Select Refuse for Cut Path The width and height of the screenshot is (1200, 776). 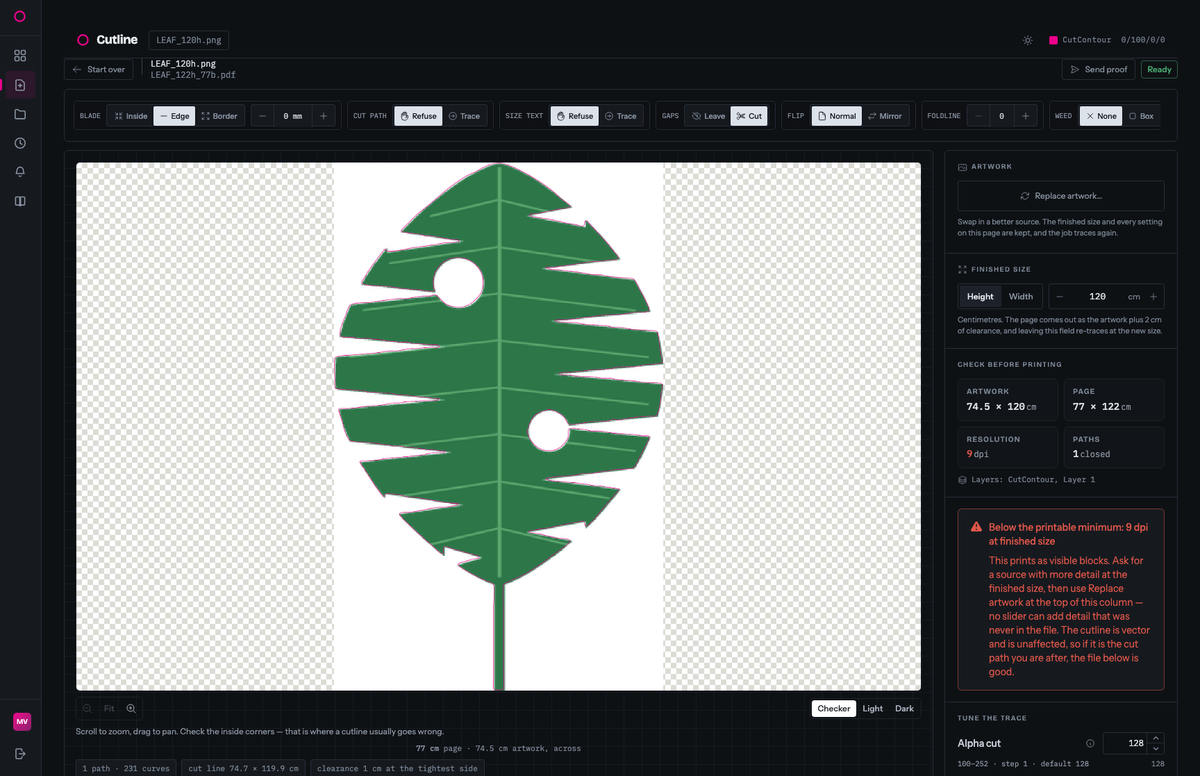tap(418, 116)
